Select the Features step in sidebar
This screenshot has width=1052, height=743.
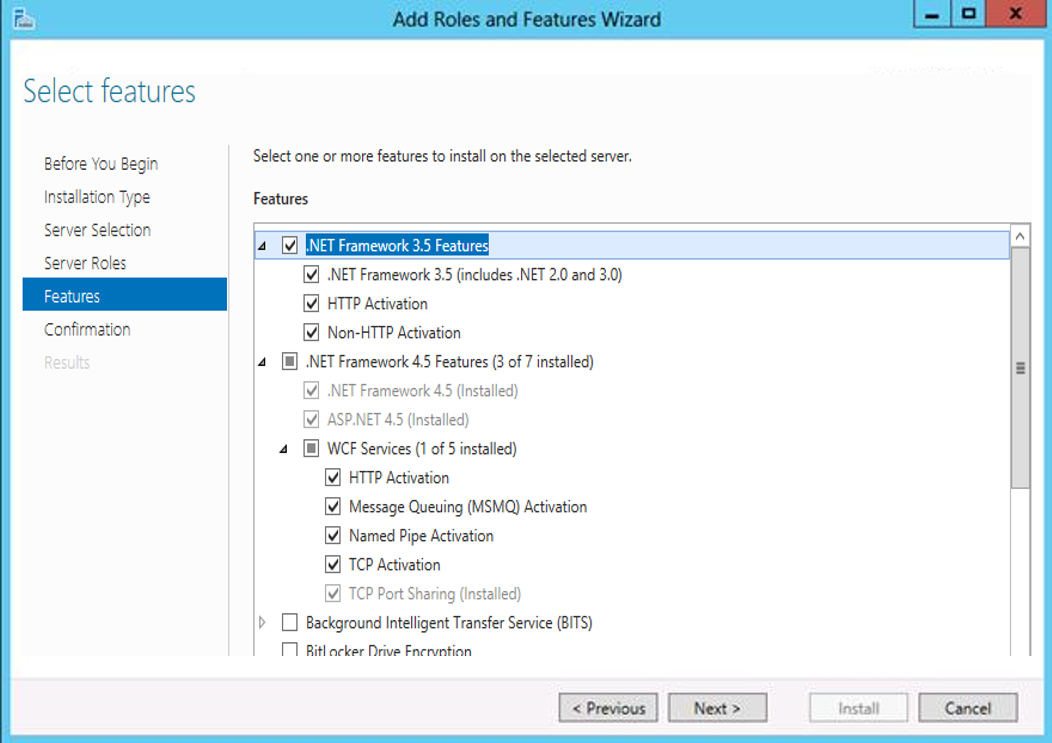tap(125, 295)
